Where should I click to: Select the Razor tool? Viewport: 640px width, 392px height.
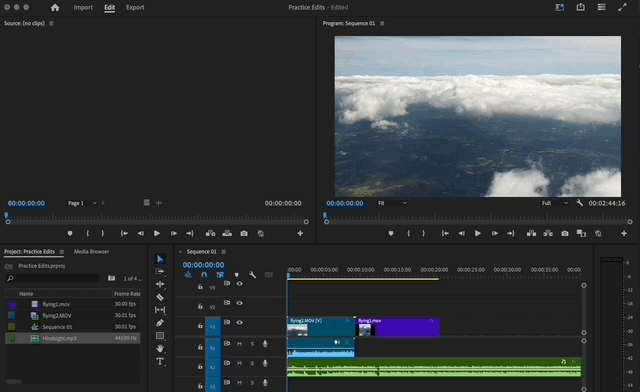160,297
